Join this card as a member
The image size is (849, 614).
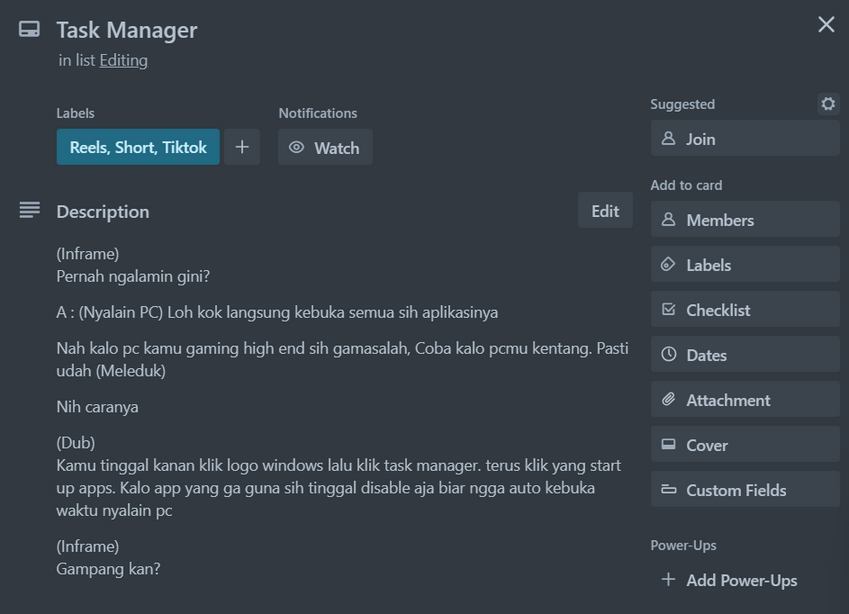point(745,139)
